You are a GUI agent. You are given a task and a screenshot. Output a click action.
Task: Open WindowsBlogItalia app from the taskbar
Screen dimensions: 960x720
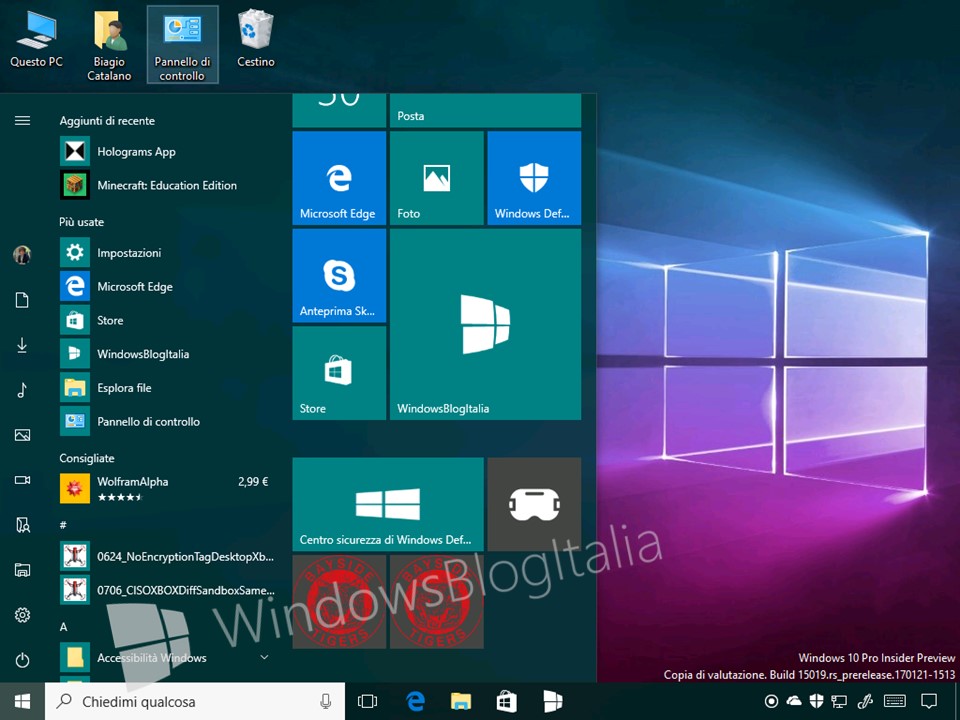click(552, 702)
